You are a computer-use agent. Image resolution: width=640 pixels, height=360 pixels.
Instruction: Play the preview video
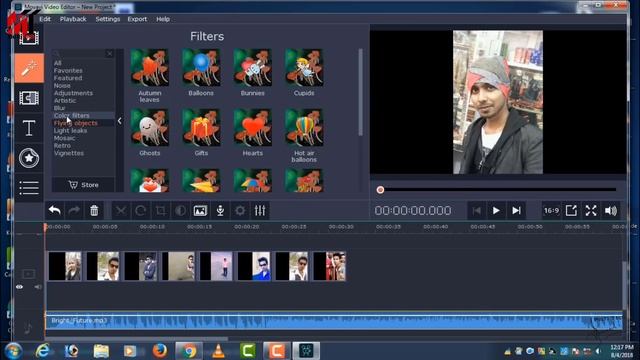496,211
